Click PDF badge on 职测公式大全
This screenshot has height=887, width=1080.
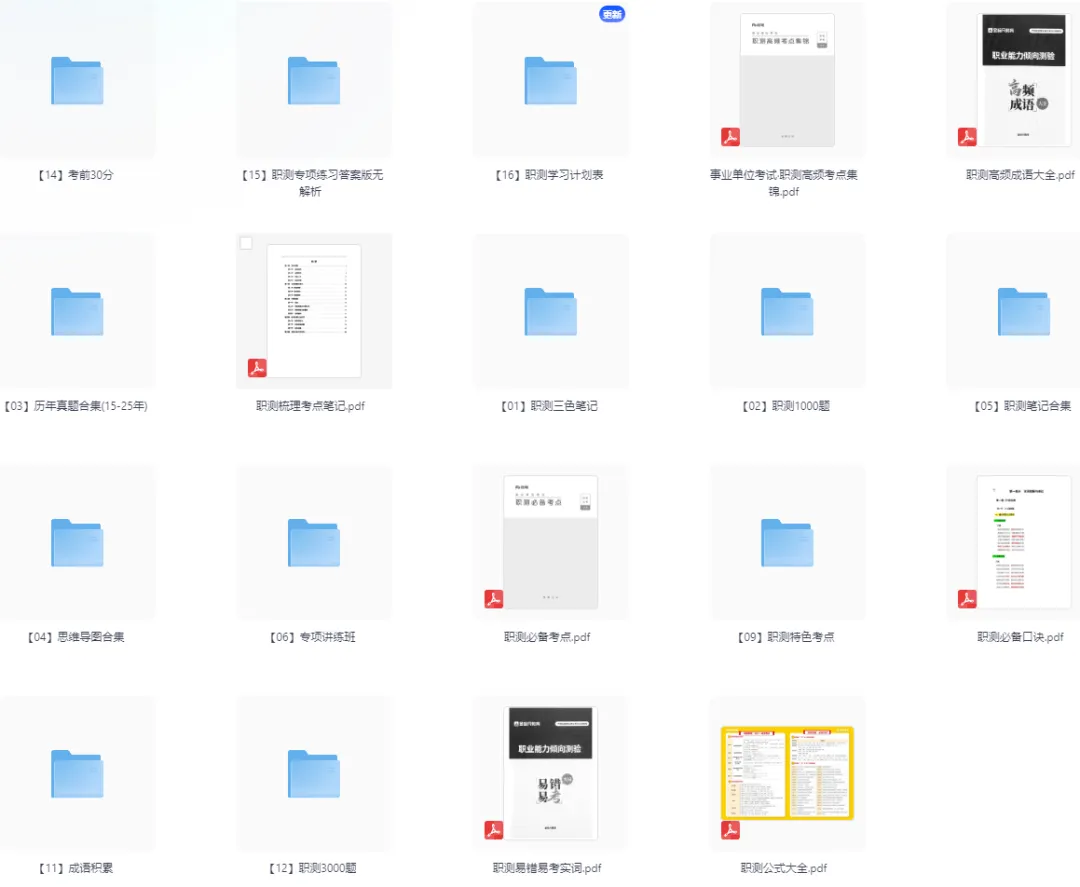tap(730, 830)
